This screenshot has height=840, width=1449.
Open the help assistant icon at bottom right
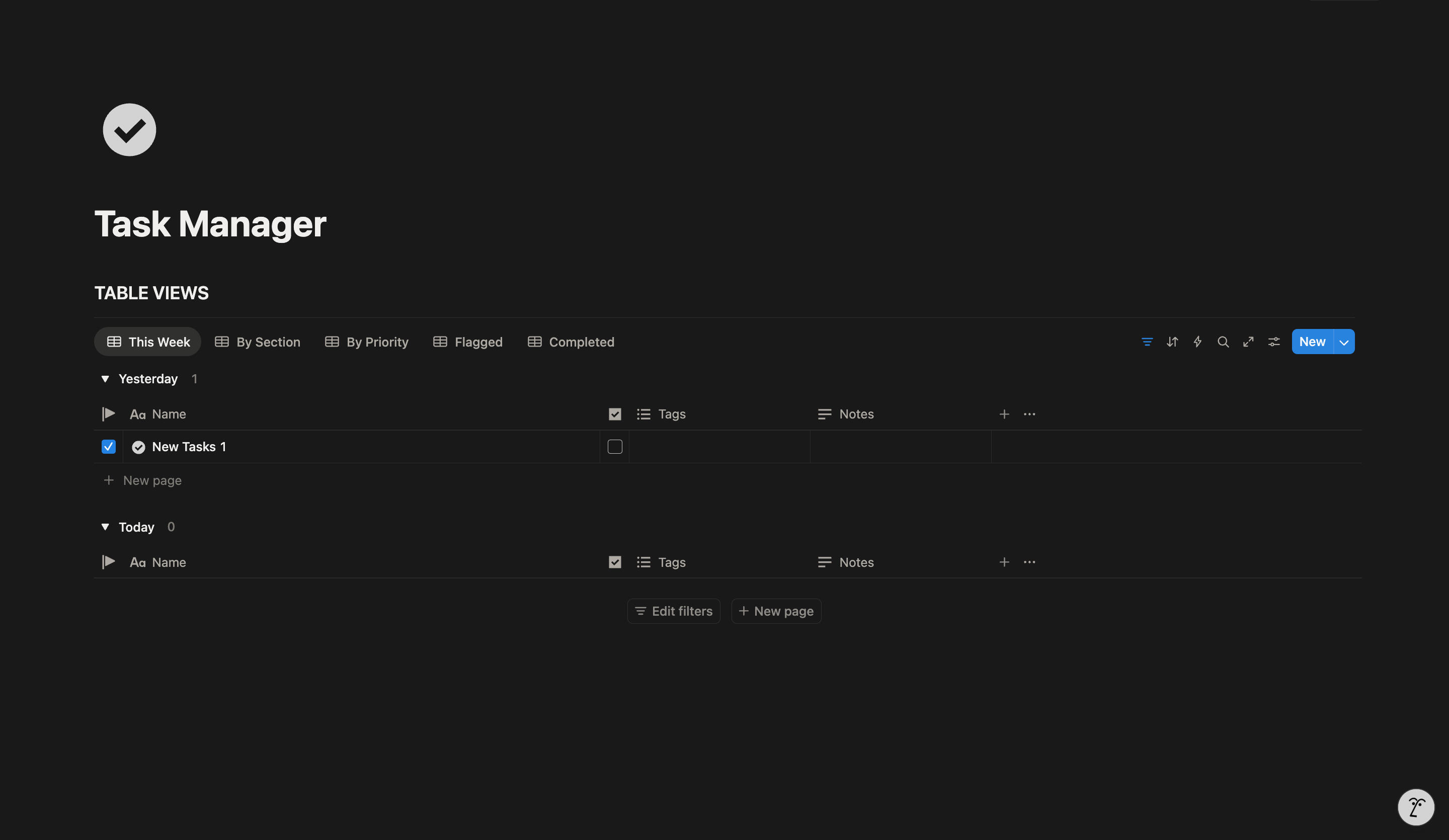tap(1416, 807)
